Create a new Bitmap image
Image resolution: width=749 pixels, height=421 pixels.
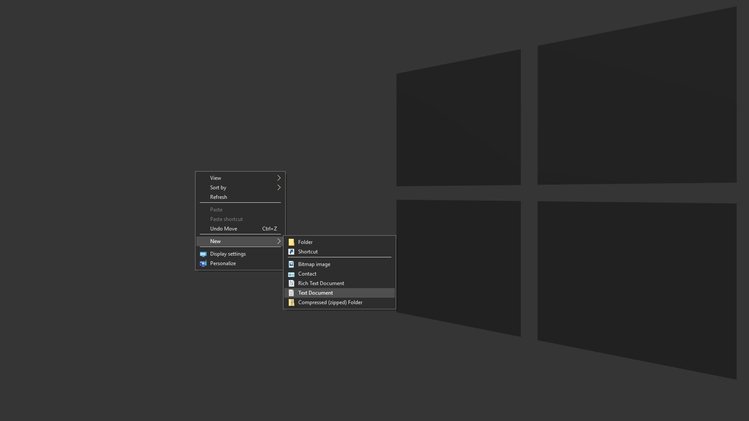coord(340,264)
